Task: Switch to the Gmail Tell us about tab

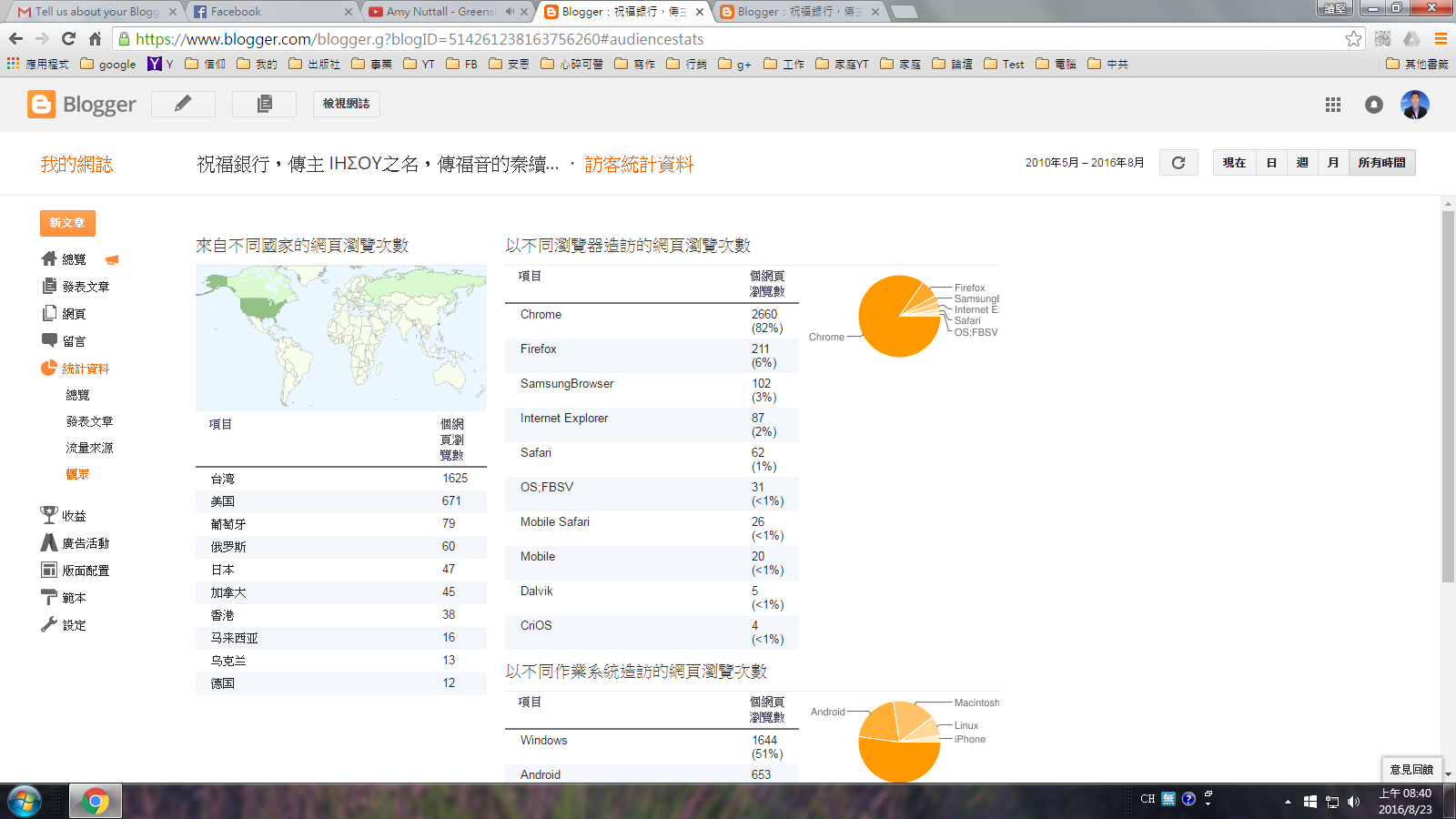Action: [x=96, y=12]
